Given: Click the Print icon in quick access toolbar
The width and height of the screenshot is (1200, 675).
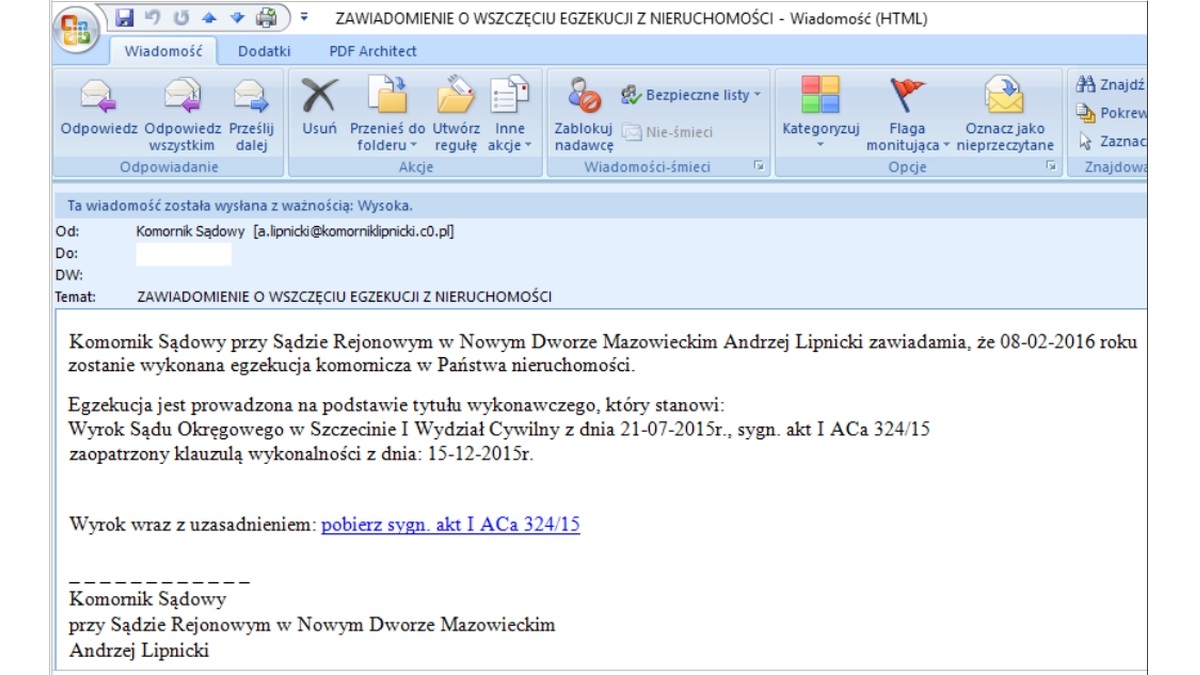Looking at the screenshot, I should (267, 18).
